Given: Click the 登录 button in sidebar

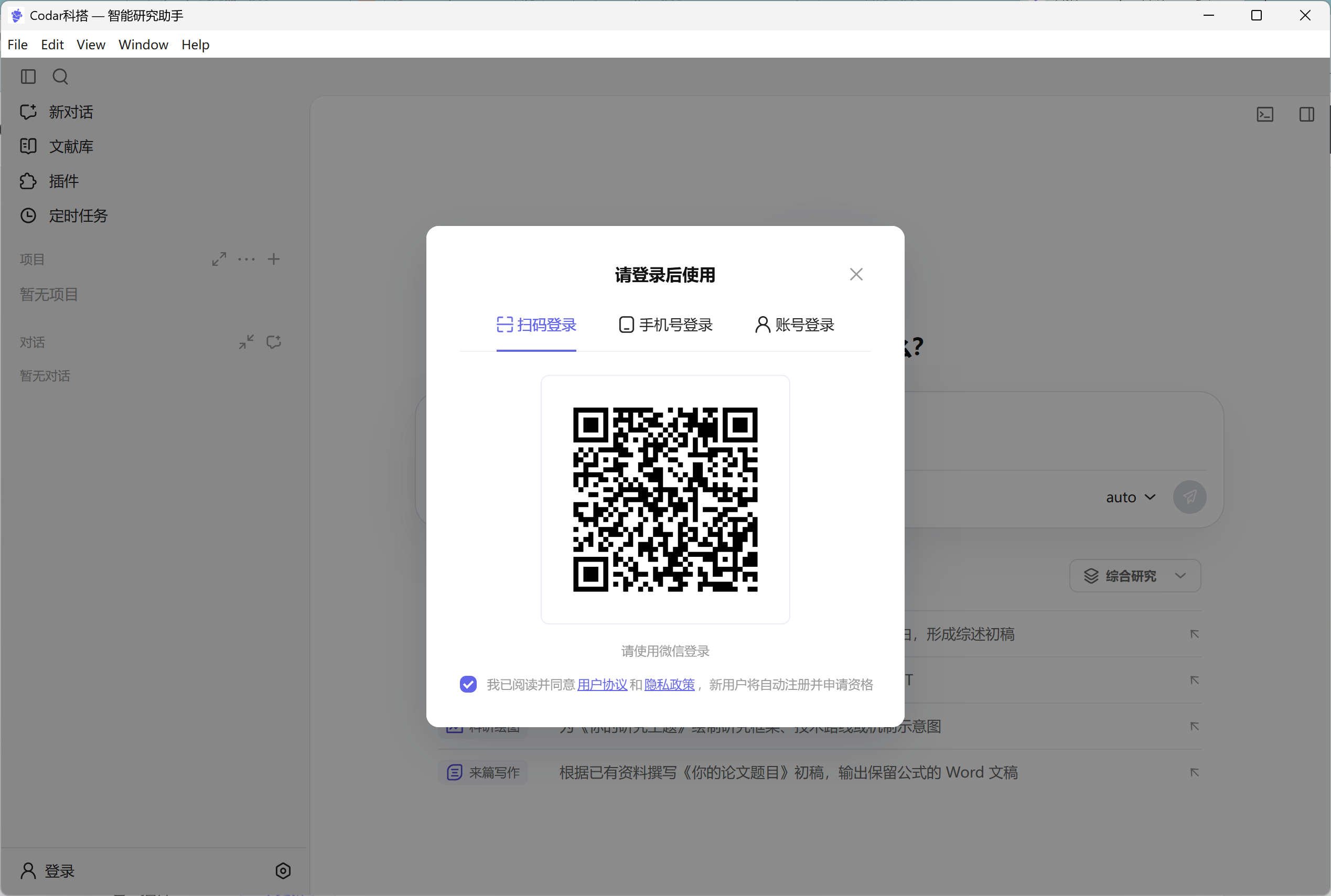Looking at the screenshot, I should tap(48, 871).
